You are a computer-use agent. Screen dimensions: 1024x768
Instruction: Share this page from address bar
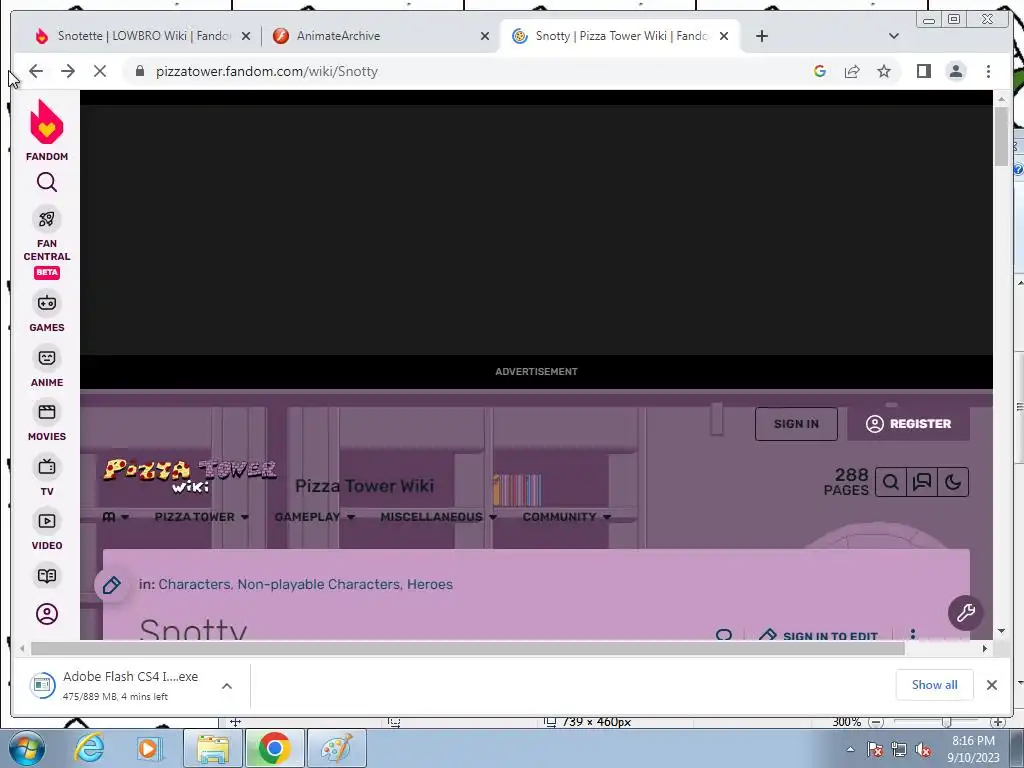click(852, 71)
